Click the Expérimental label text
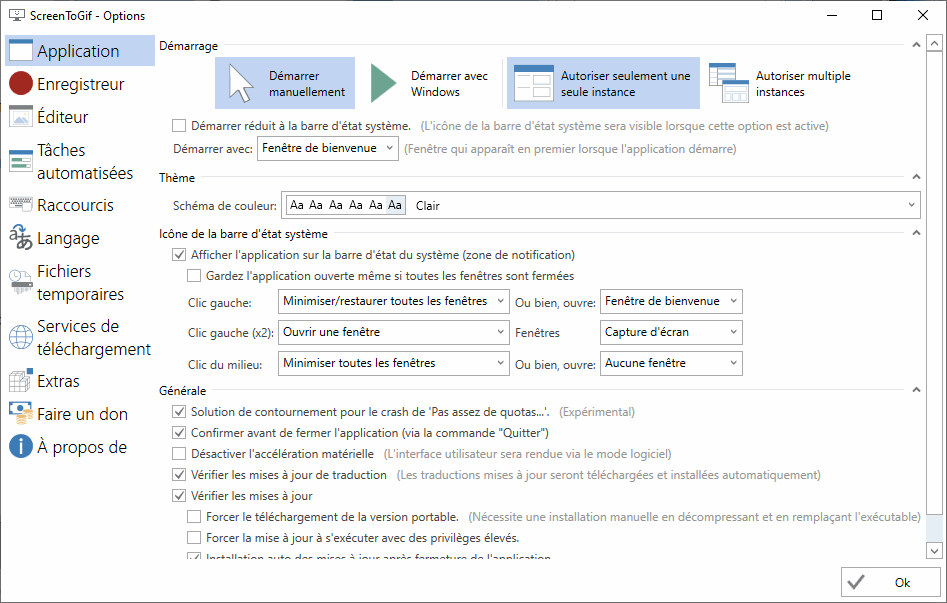 (x=597, y=412)
